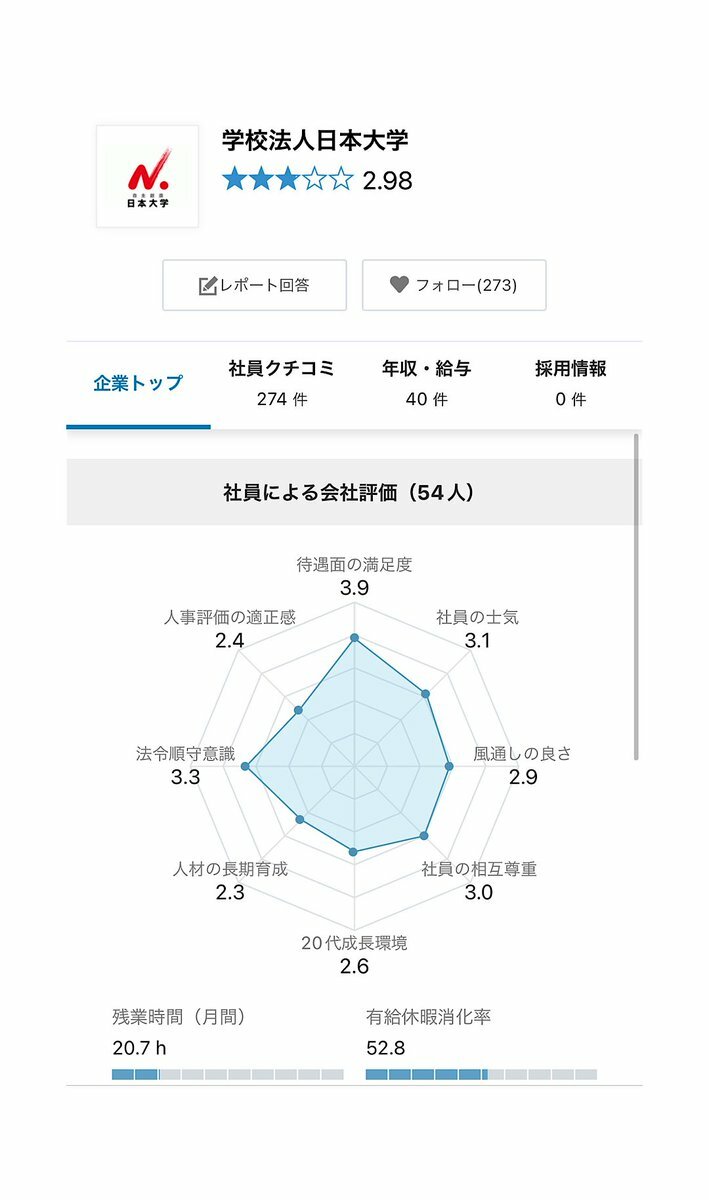709x1200 pixels.
Task: Select the 企業トップ tab
Action: (138, 384)
